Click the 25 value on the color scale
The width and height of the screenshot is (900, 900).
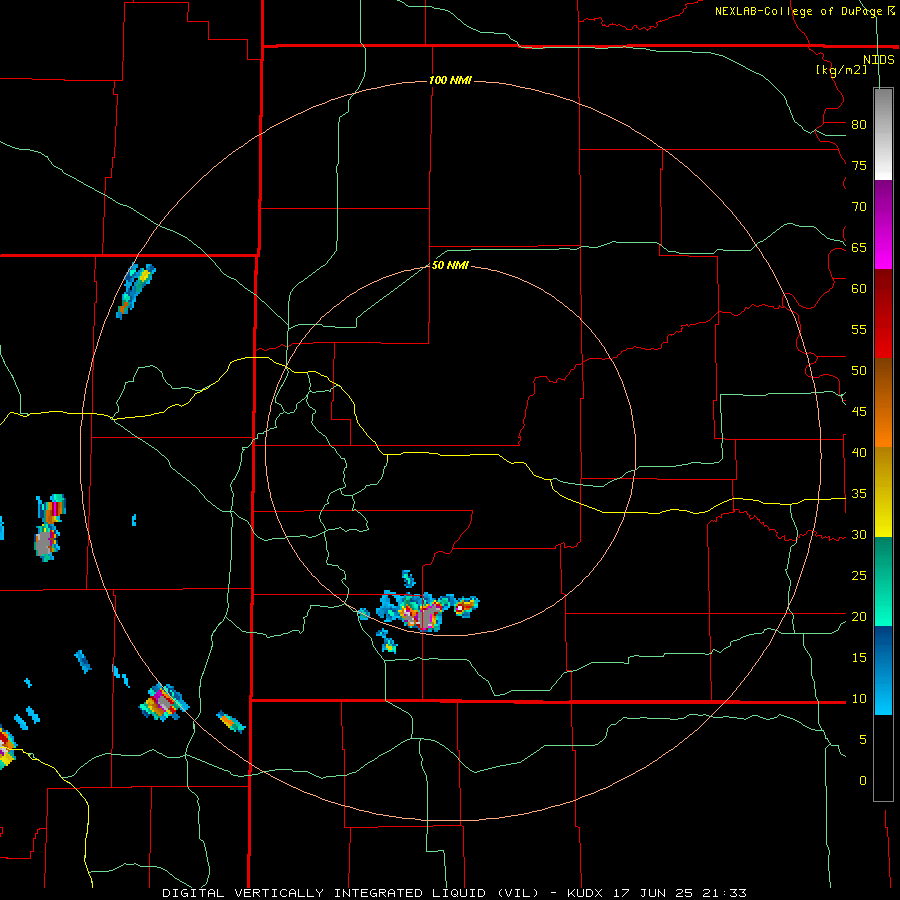point(859,576)
